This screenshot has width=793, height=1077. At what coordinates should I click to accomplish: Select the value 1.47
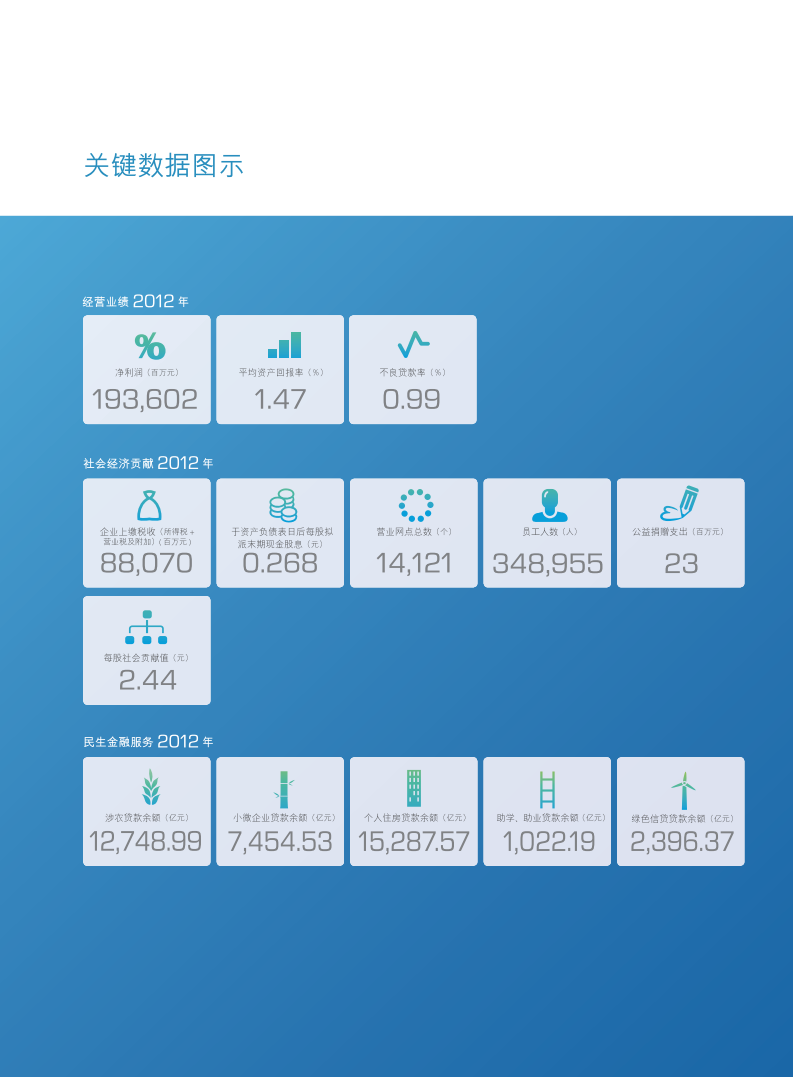tap(280, 400)
